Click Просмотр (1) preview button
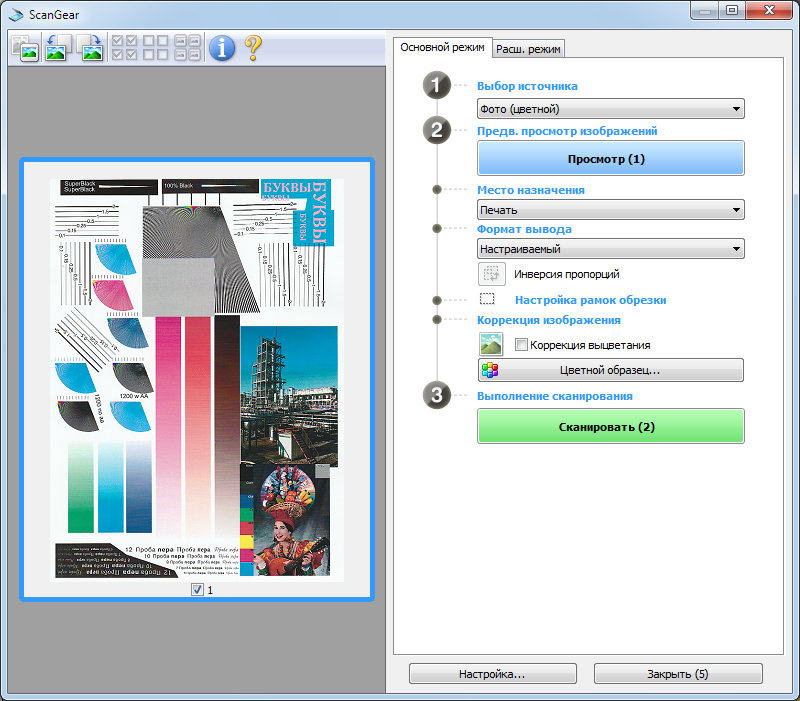The width and height of the screenshot is (800, 701). coord(611,159)
